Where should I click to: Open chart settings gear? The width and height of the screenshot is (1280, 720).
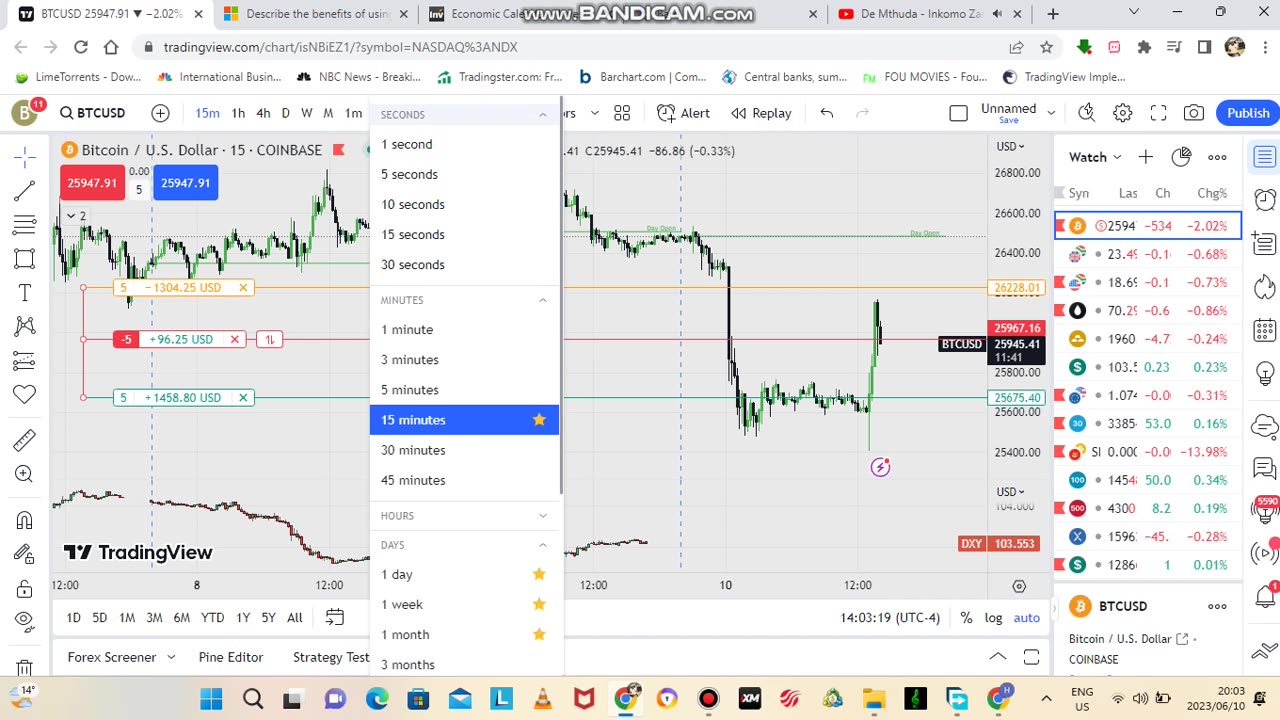[1123, 113]
